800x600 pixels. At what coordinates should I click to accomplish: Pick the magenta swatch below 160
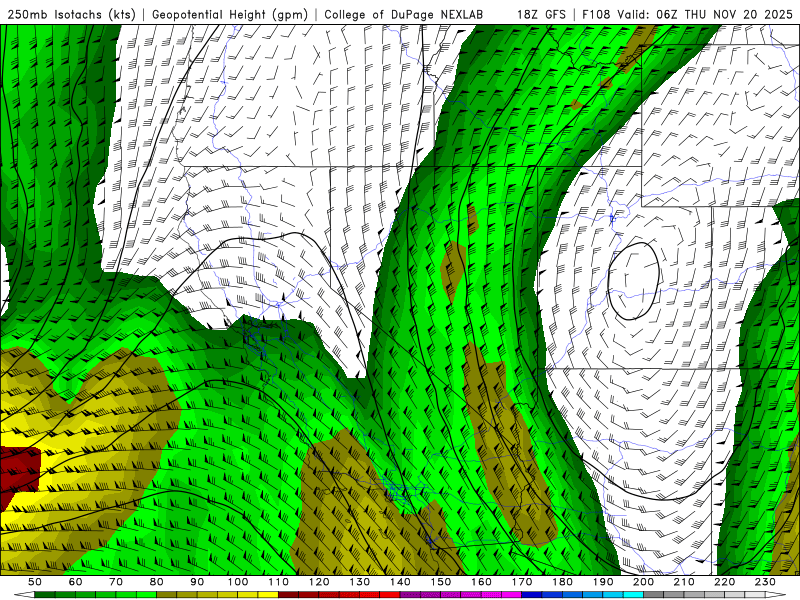[491, 595]
